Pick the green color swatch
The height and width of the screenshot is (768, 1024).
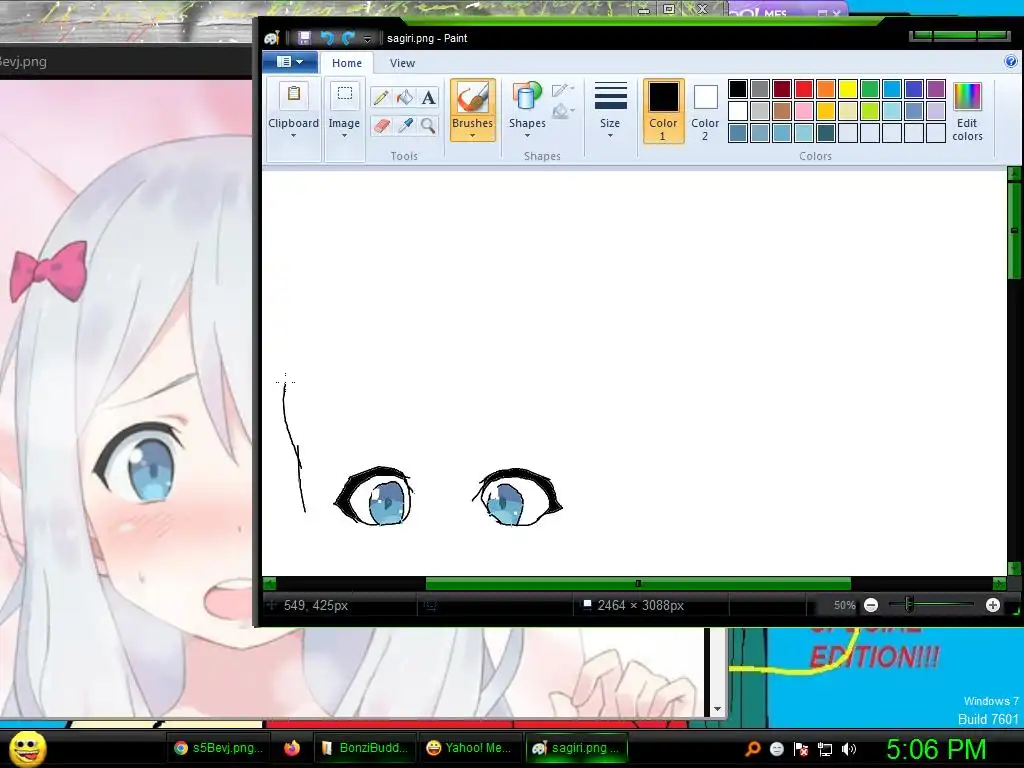coord(870,88)
